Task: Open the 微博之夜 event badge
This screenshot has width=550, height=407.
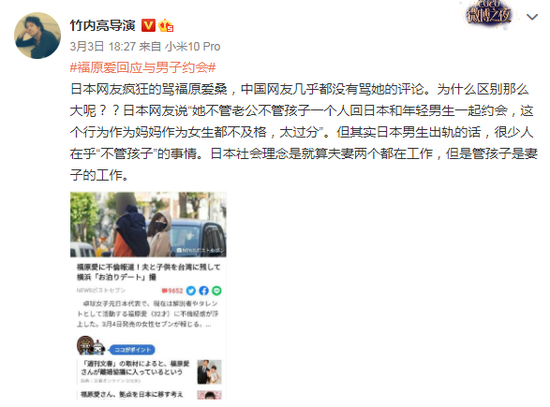Action: (489, 13)
